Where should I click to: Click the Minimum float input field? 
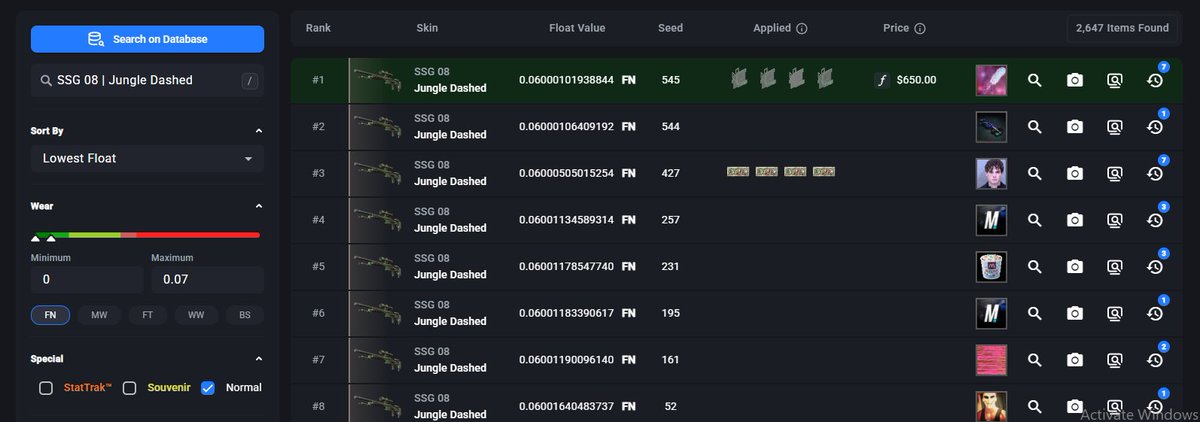click(x=87, y=279)
